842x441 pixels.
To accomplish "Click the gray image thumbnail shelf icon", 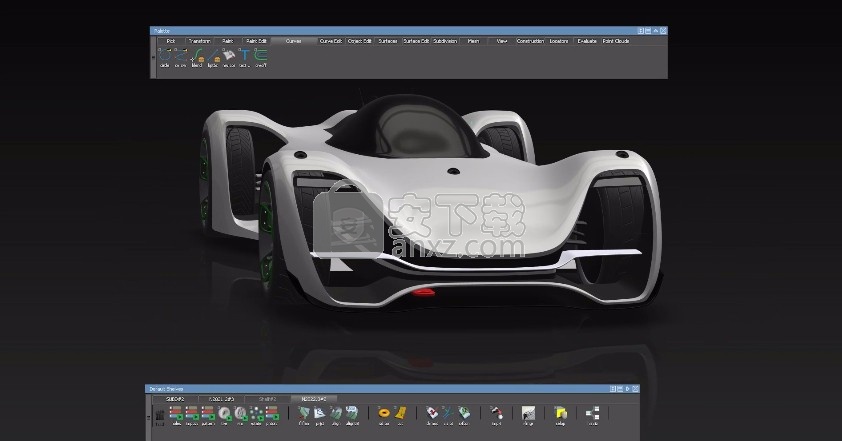I will [x=528, y=414].
